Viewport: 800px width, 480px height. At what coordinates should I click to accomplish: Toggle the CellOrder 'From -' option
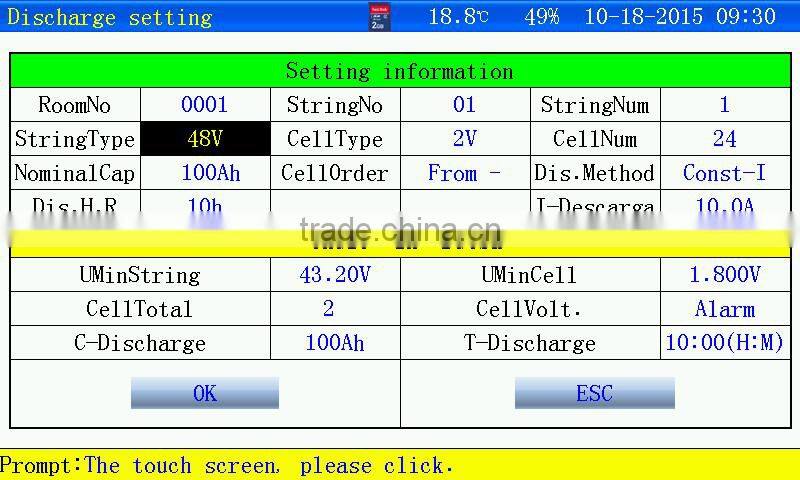tap(465, 173)
